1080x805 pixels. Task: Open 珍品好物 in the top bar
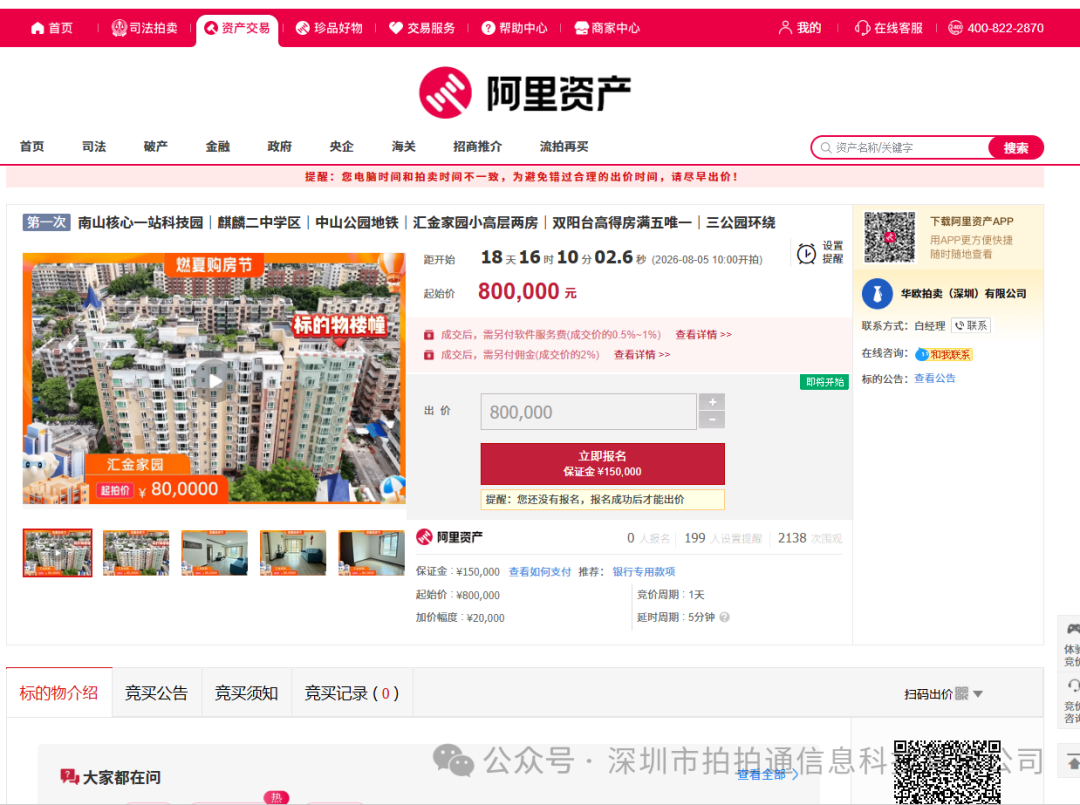329,28
